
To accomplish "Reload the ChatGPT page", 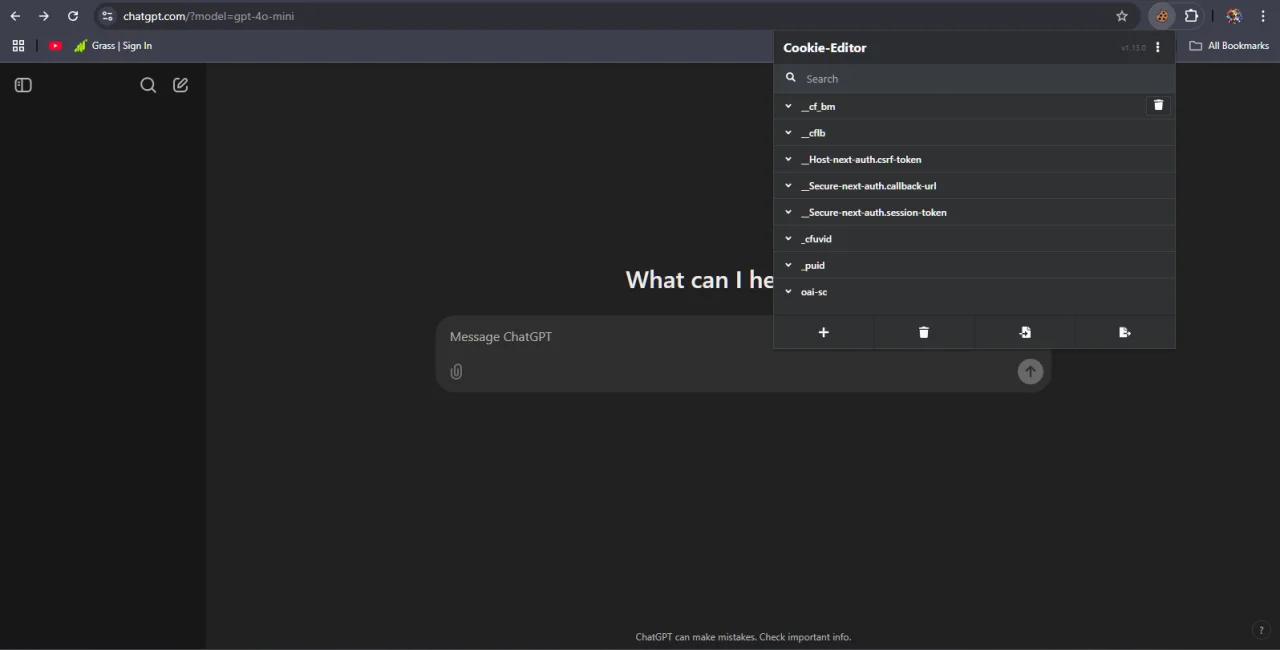I will click(x=73, y=16).
